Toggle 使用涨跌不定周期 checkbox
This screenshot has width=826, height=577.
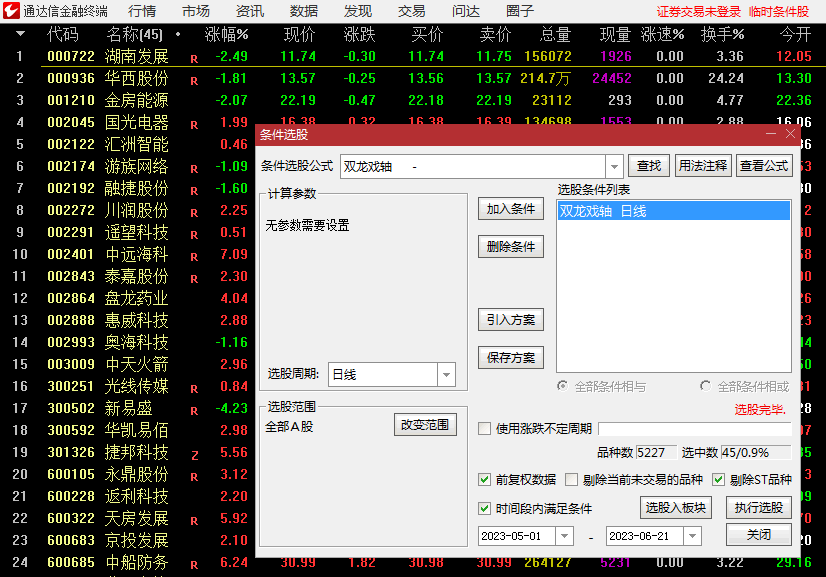[x=484, y=428]
